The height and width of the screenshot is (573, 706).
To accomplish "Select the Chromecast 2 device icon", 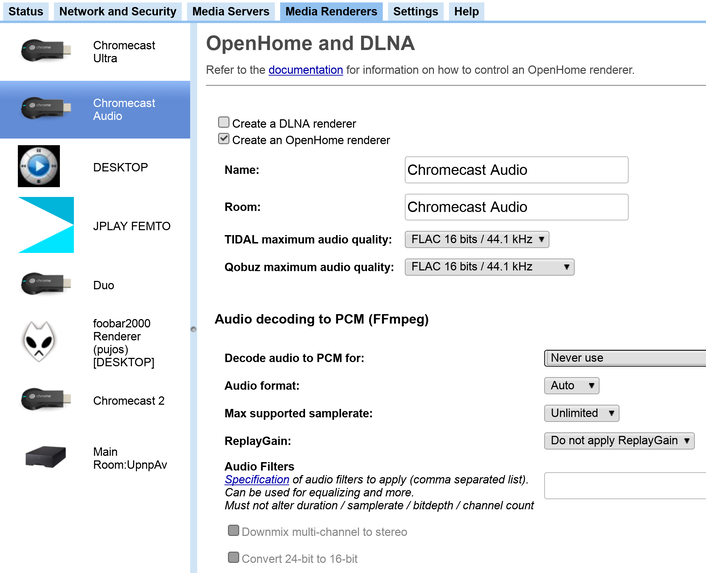I will [x=46, y=399].
